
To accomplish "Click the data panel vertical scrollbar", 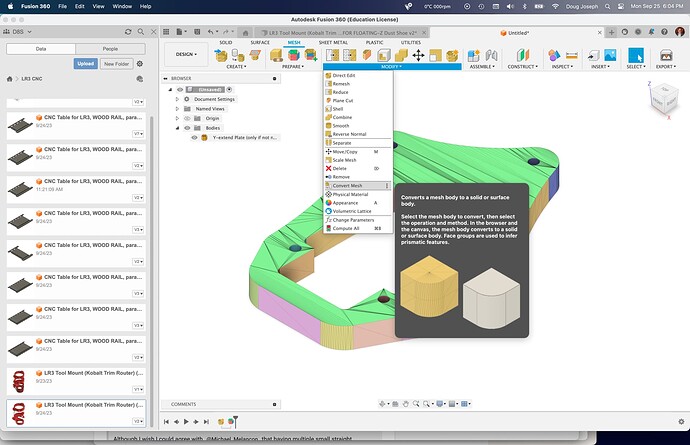I will pos(152,271).
